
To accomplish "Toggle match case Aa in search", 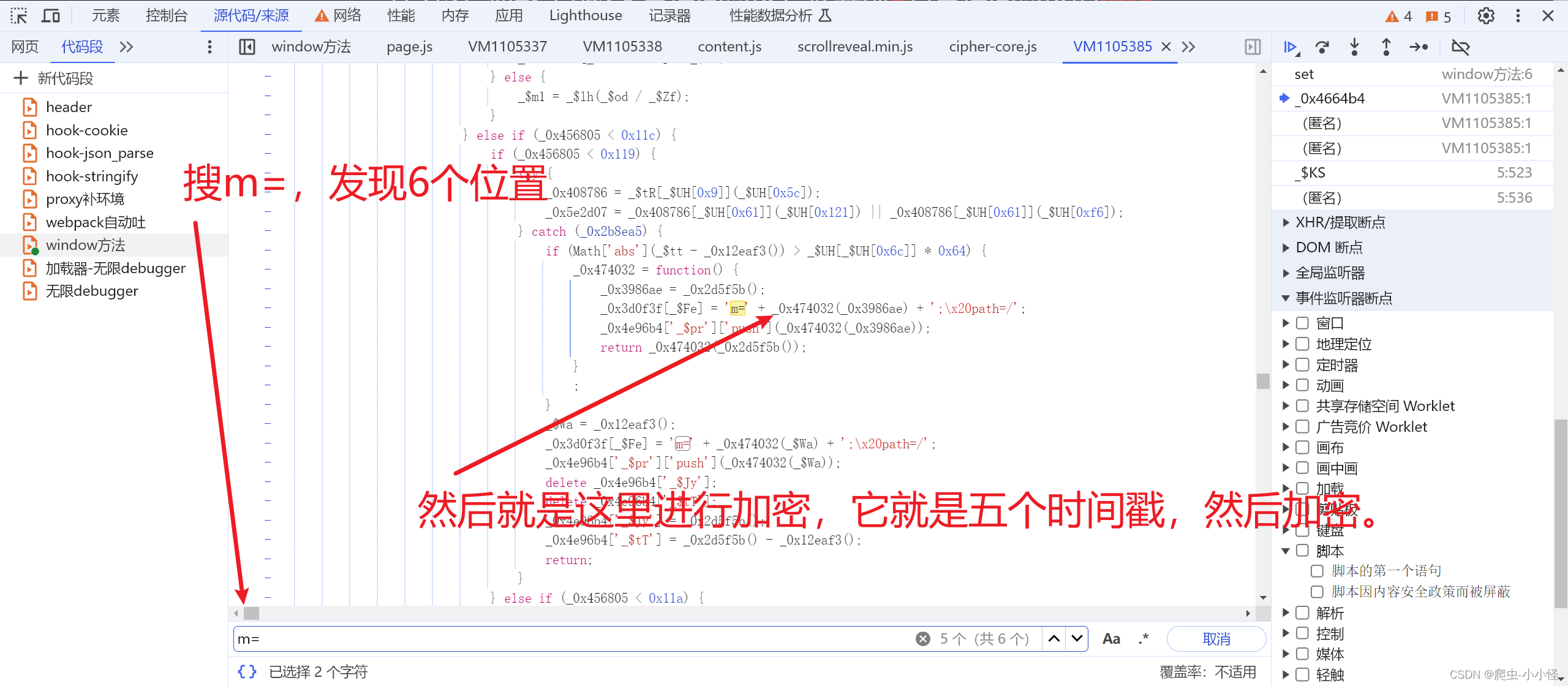I will pos(1111,639).
